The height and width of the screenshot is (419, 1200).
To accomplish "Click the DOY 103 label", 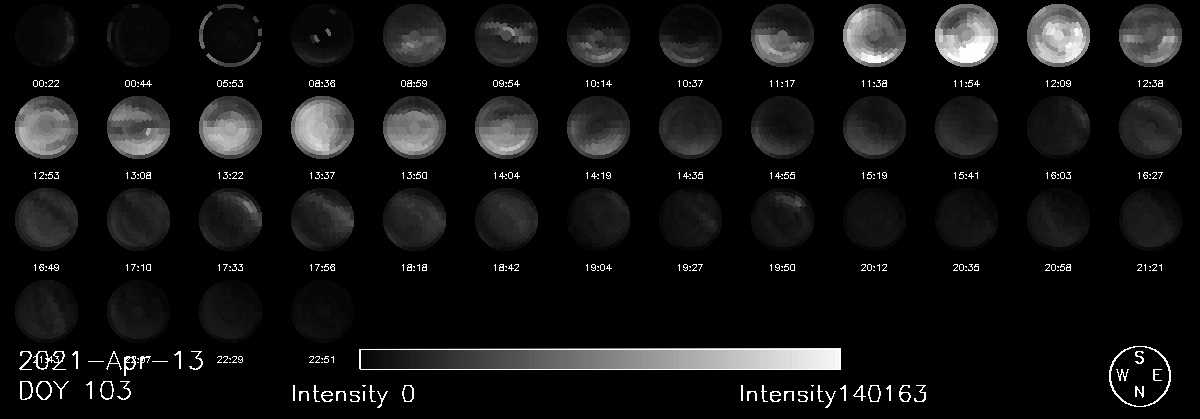I will pyautogui.click(x=75, y=392).
